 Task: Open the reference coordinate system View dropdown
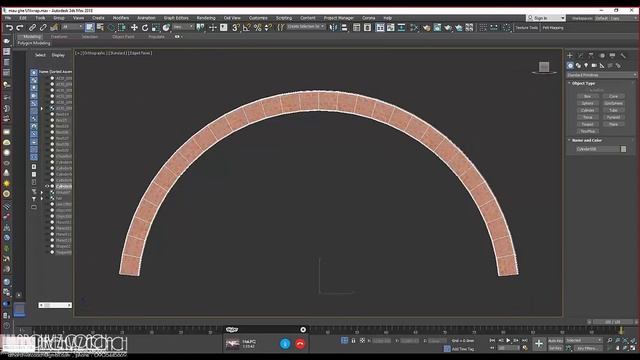coord(183,27)
